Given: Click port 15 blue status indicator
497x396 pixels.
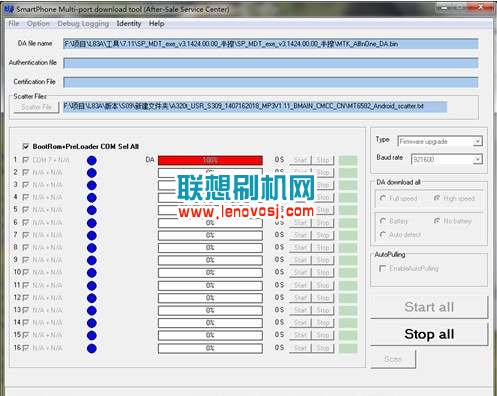Looking at the screenshot, I should (x=92, y=336).
